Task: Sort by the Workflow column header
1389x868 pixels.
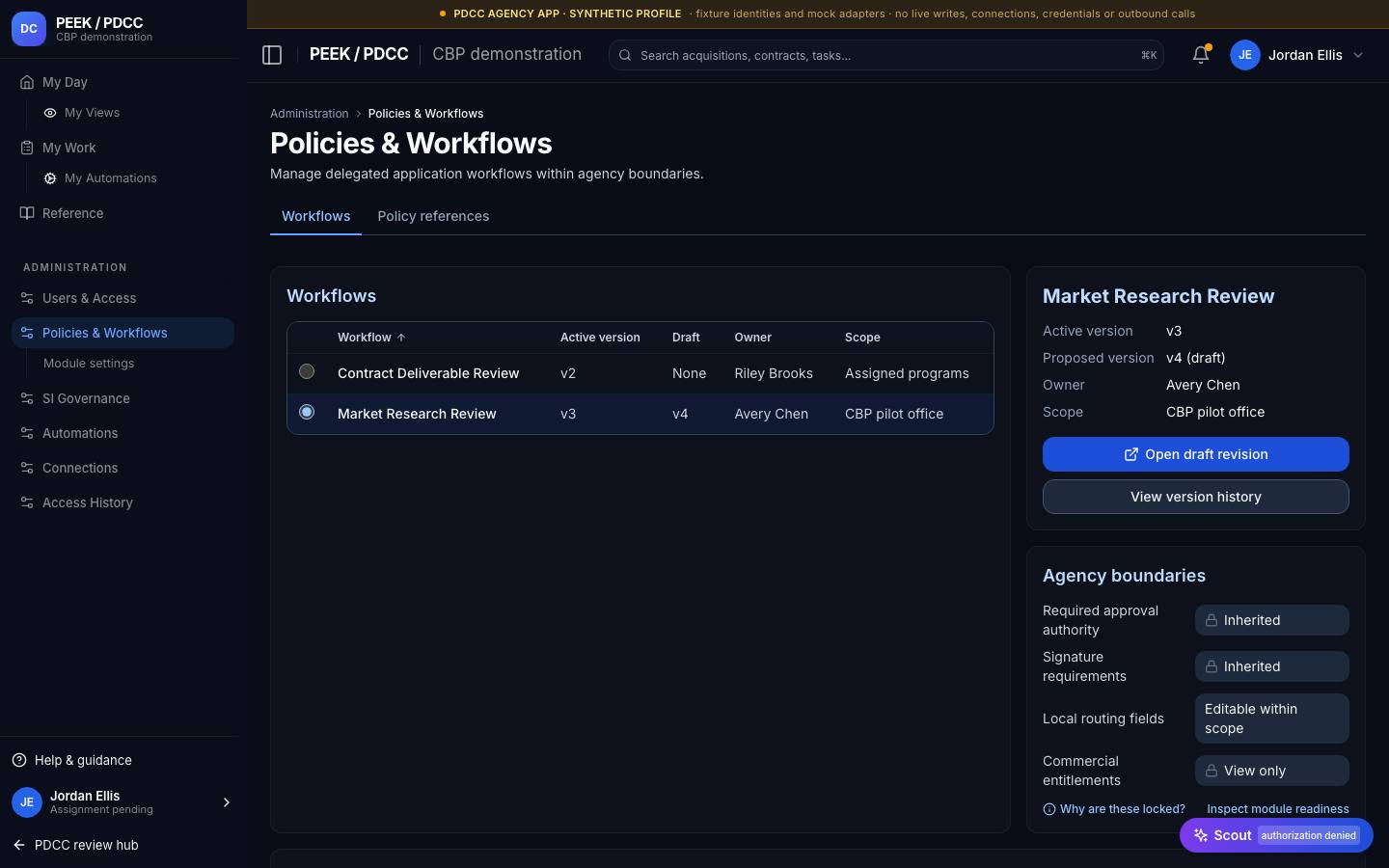Action: [371, 338]
